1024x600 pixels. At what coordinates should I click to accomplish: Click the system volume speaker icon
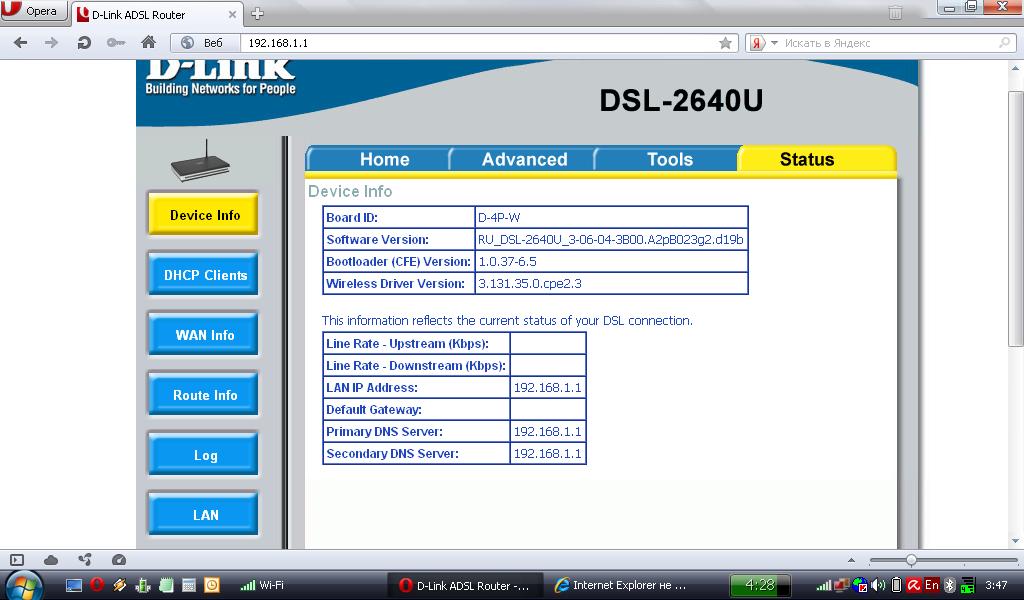pyautogui.click(x=878, y=585)
